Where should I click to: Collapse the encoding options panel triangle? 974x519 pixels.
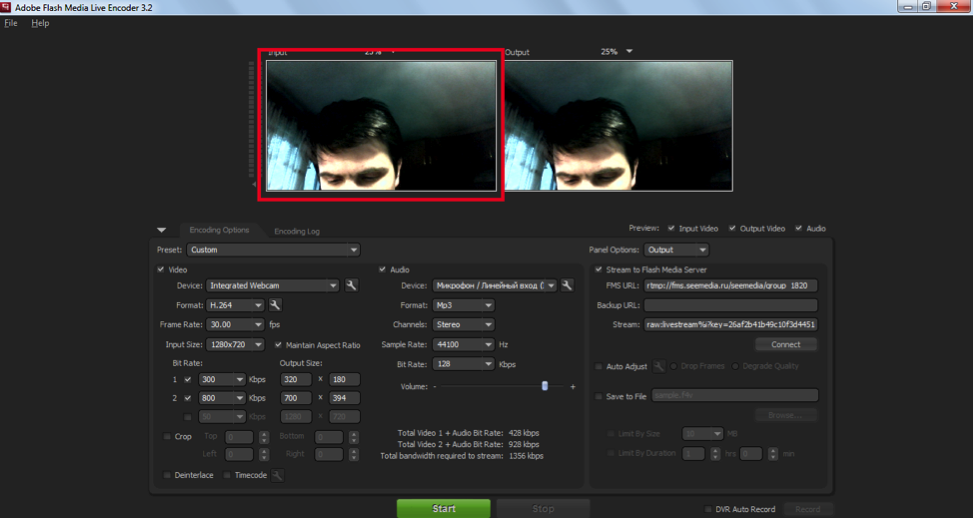[x=162, y=230]
